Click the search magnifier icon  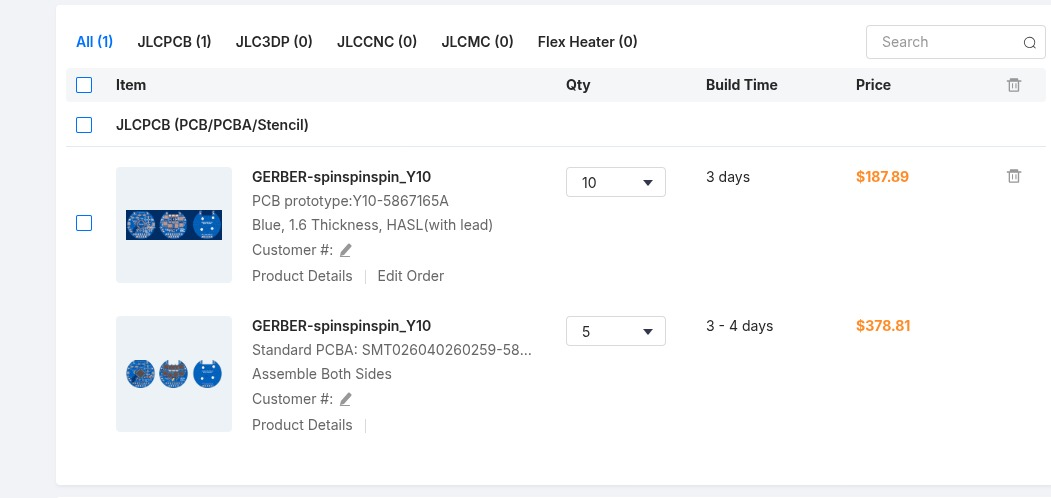point(1030,43)
